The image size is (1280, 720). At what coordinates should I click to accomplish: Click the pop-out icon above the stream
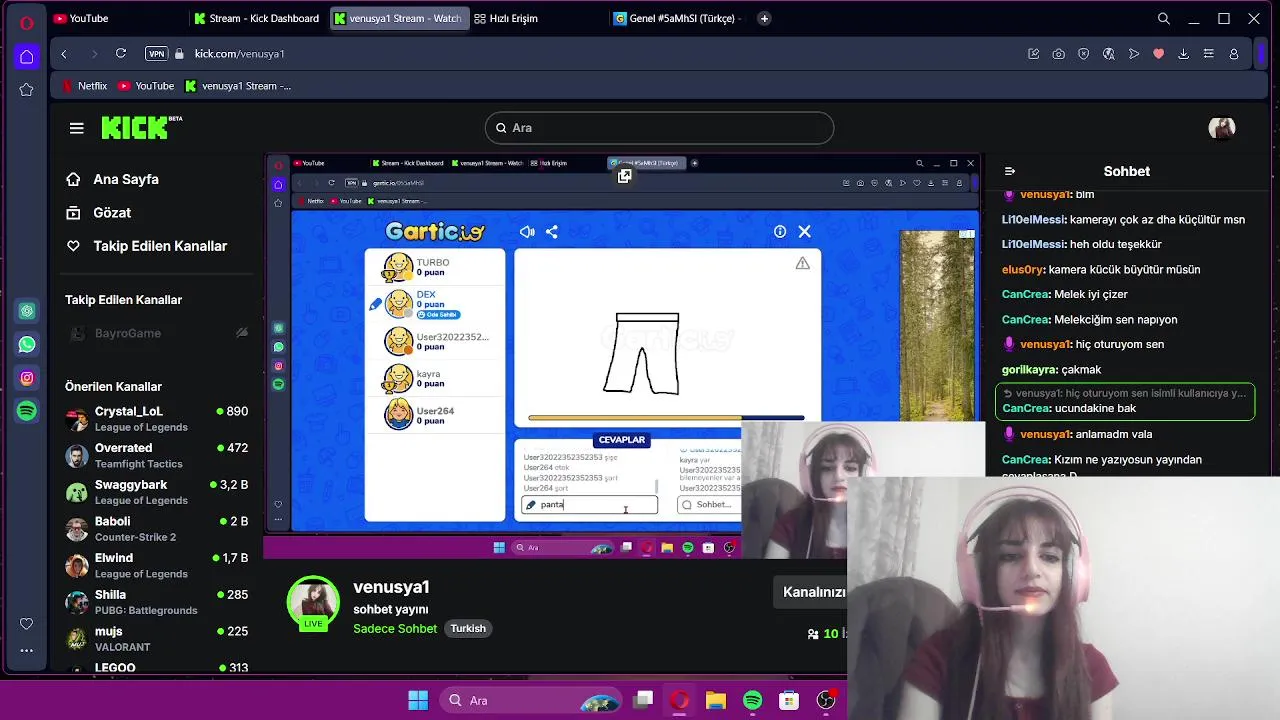tap(624, 176)
